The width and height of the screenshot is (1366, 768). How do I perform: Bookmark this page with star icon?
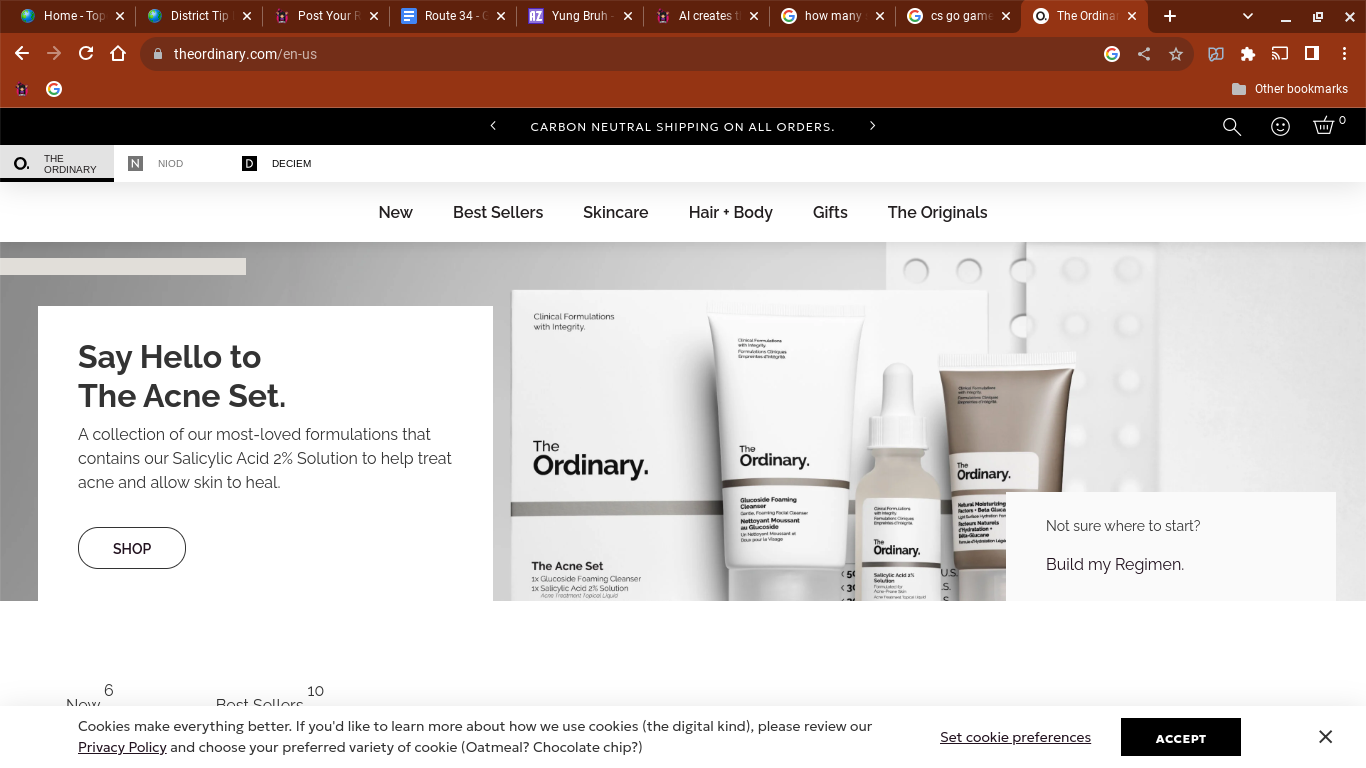(x=1176, y=54)
